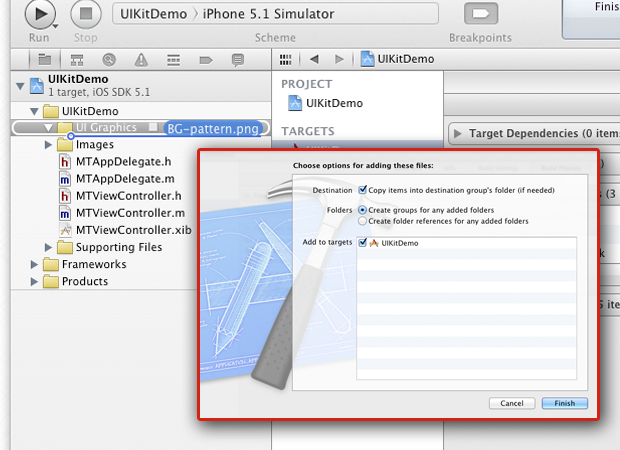
Task: Go back with the left arrow in jump bar
Action: [314, 59]
